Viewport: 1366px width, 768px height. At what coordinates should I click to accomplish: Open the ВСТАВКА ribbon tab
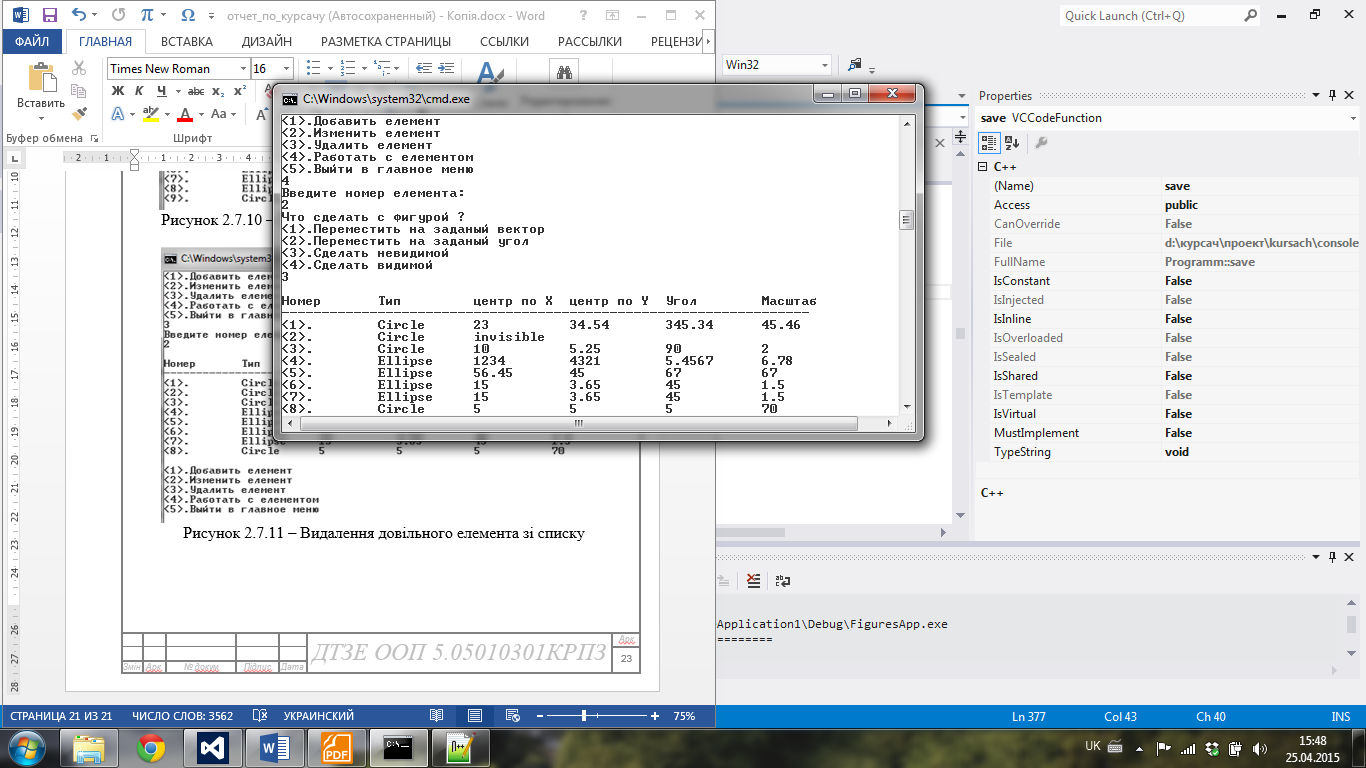(186, 41)
